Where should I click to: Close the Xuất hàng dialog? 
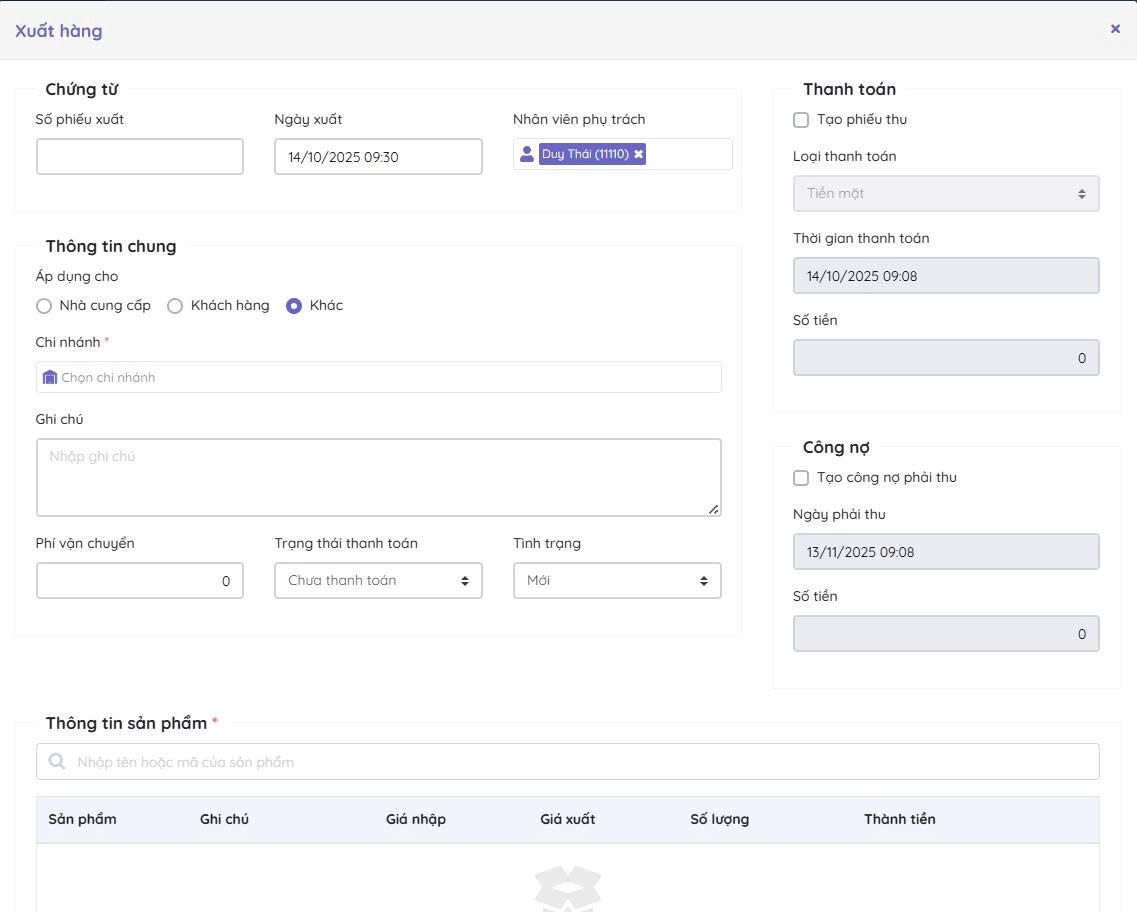[x=1115, y=29]
